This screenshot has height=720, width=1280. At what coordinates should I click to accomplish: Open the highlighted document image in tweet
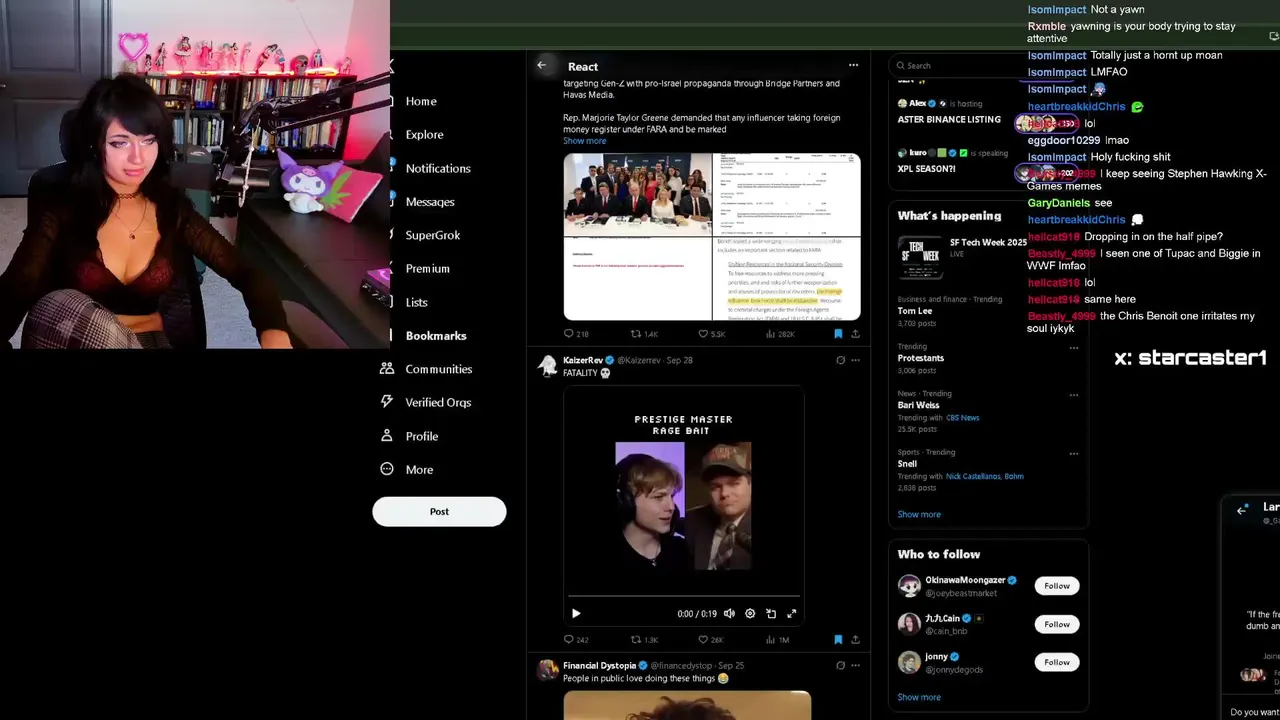tap(786, 278)
